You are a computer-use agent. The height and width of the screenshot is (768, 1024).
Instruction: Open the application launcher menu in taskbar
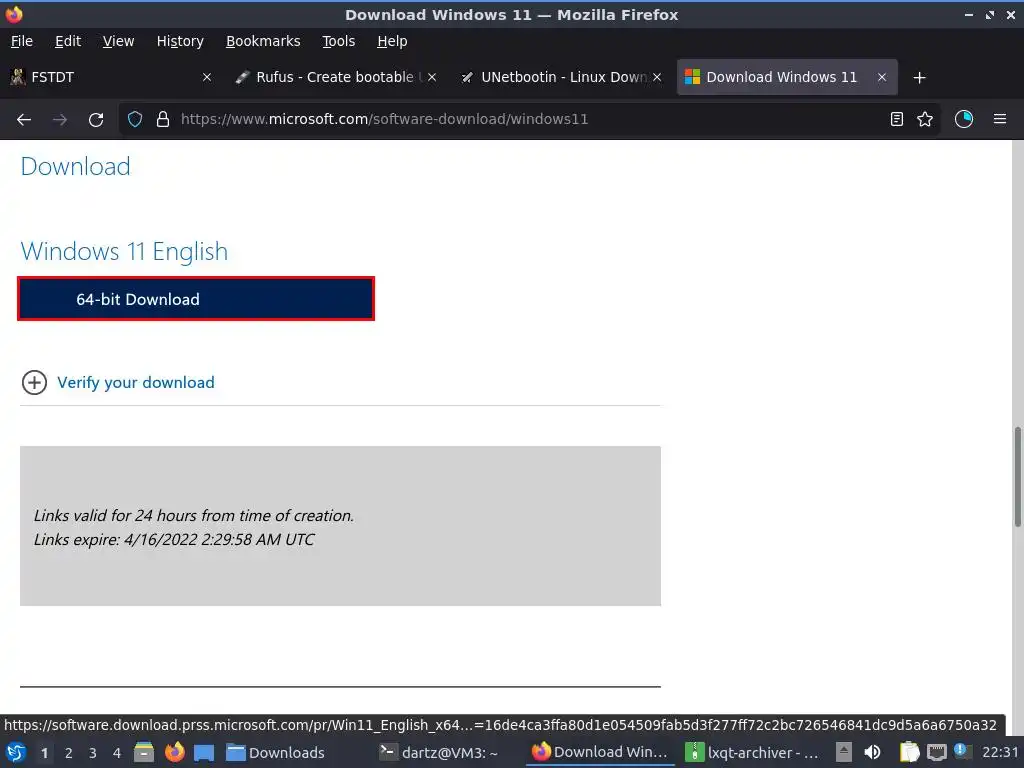coord(16,752)
